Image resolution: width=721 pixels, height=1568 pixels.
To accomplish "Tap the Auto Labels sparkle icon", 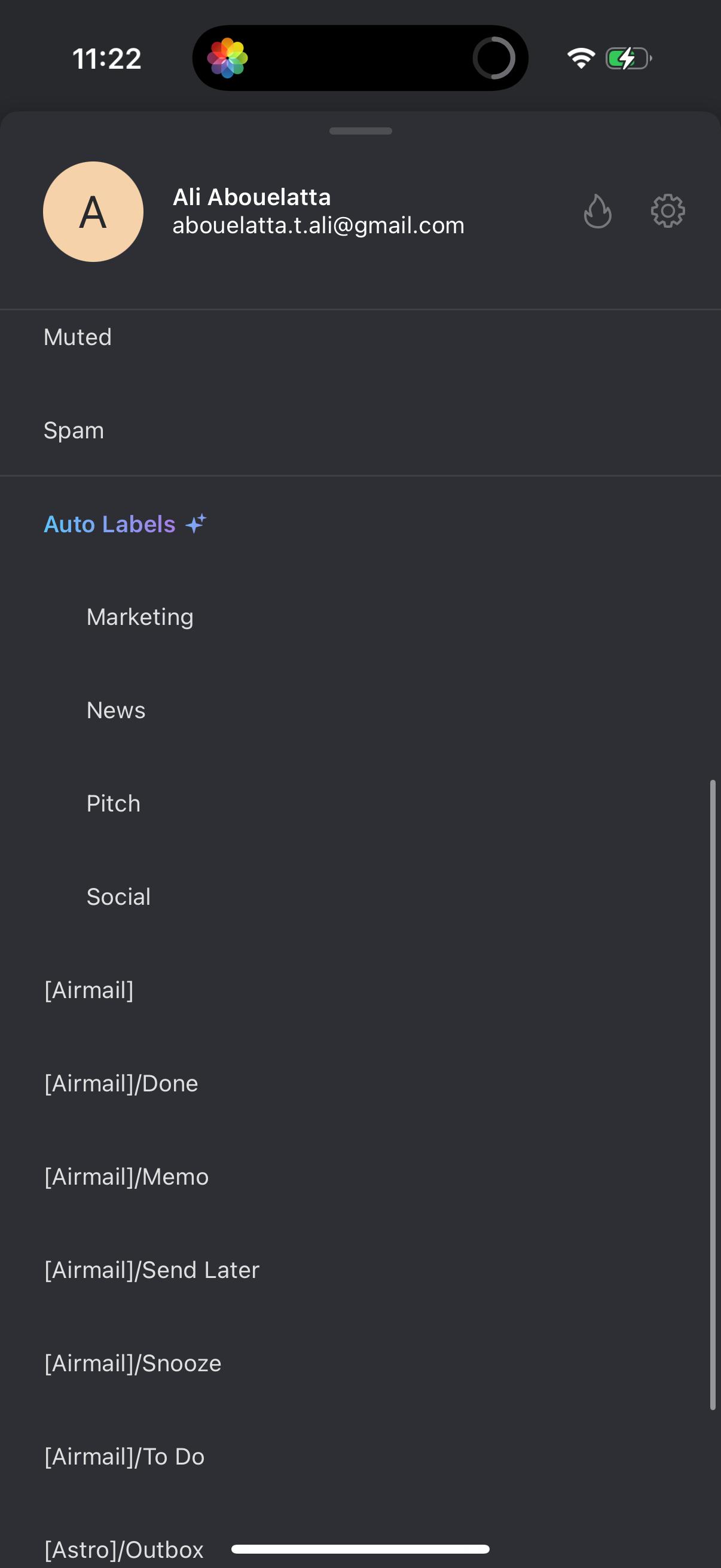I will click(196, 523).
